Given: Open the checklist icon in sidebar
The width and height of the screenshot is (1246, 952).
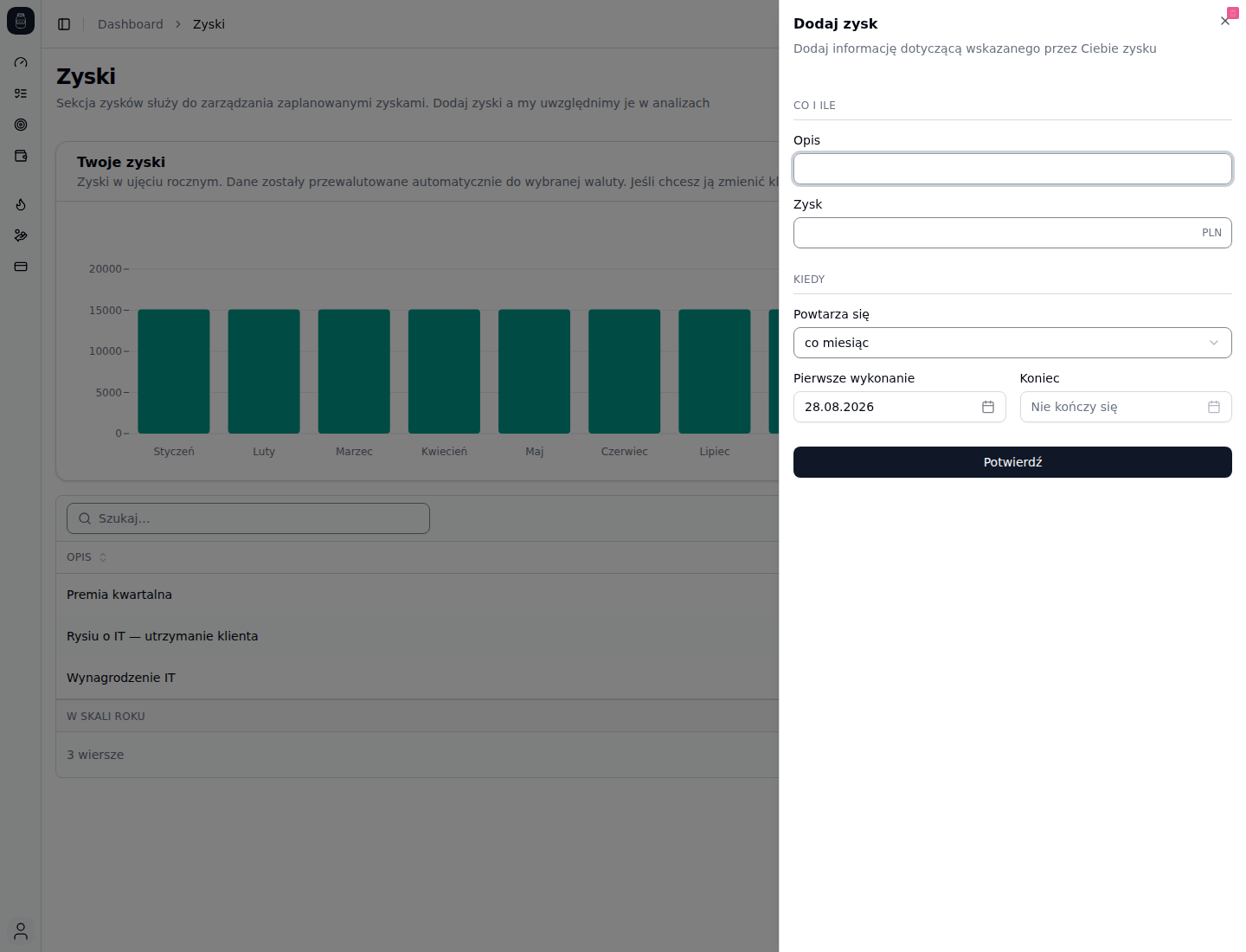Looking at the screenshot, I should (21, 93).
